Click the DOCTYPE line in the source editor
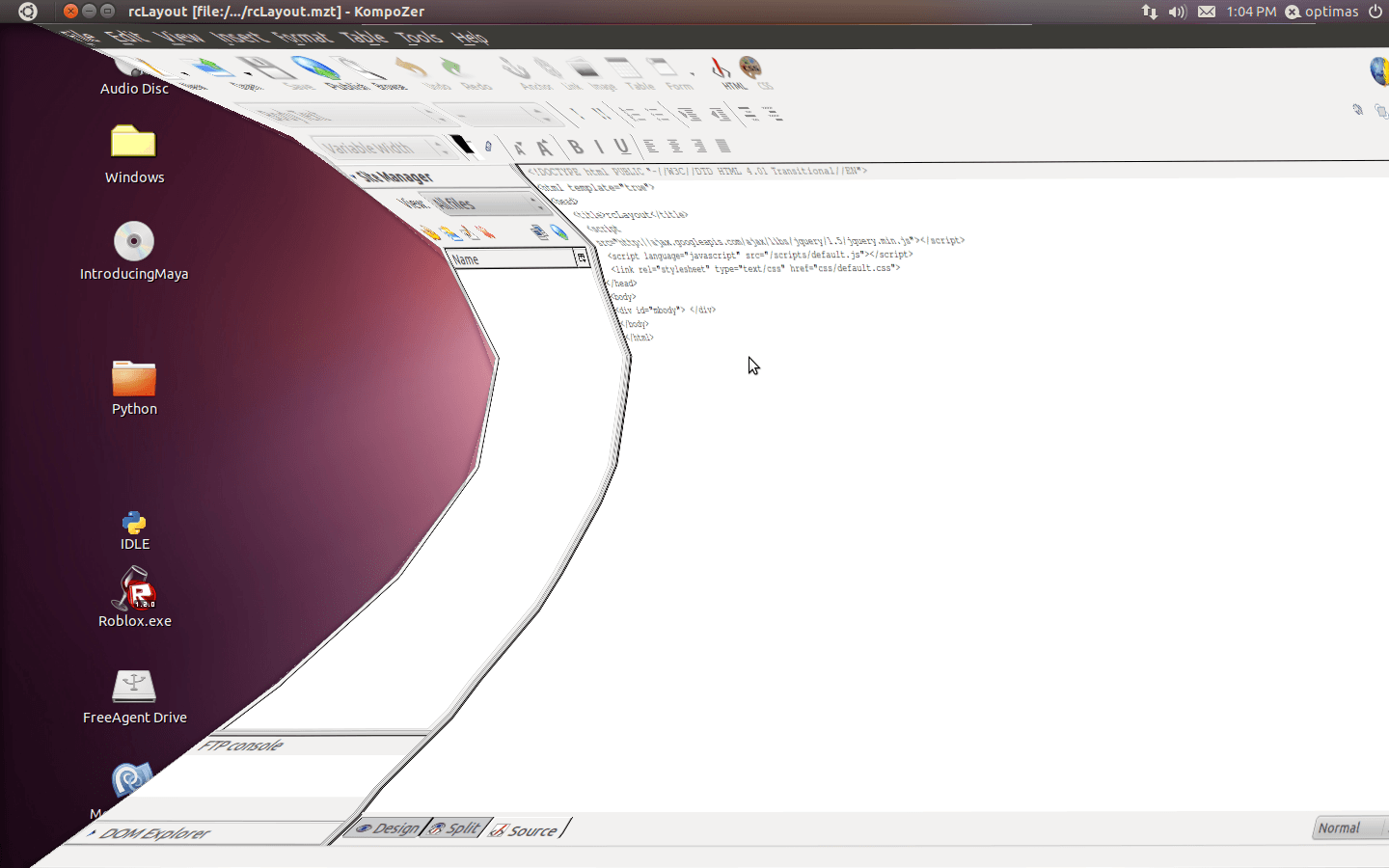This screenshot has height=868, width=1389. click(x=696, y=171)
